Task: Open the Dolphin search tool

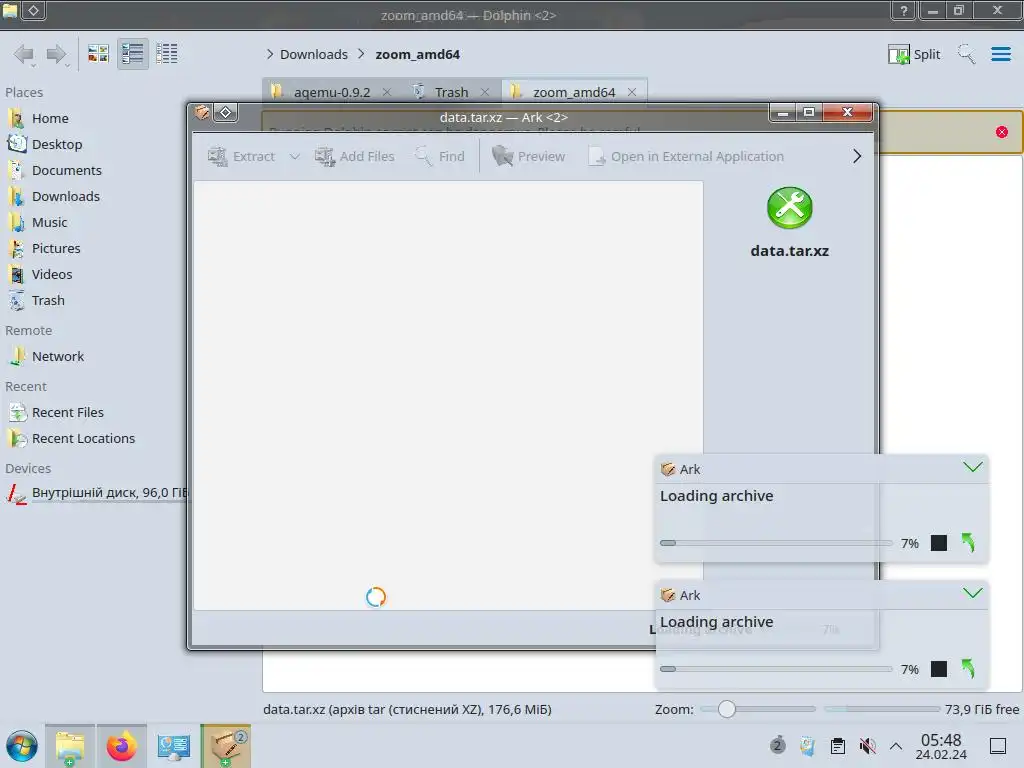Action: coord(967,54)
